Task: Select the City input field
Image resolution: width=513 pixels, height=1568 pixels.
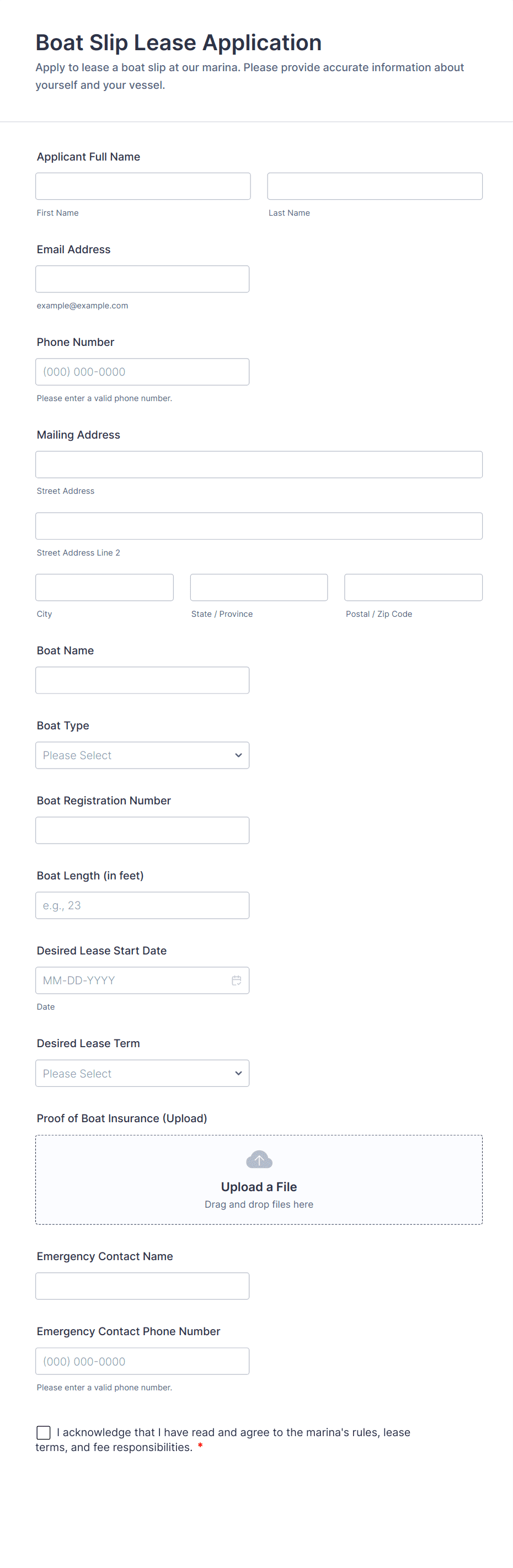Action: pos(104,588)
